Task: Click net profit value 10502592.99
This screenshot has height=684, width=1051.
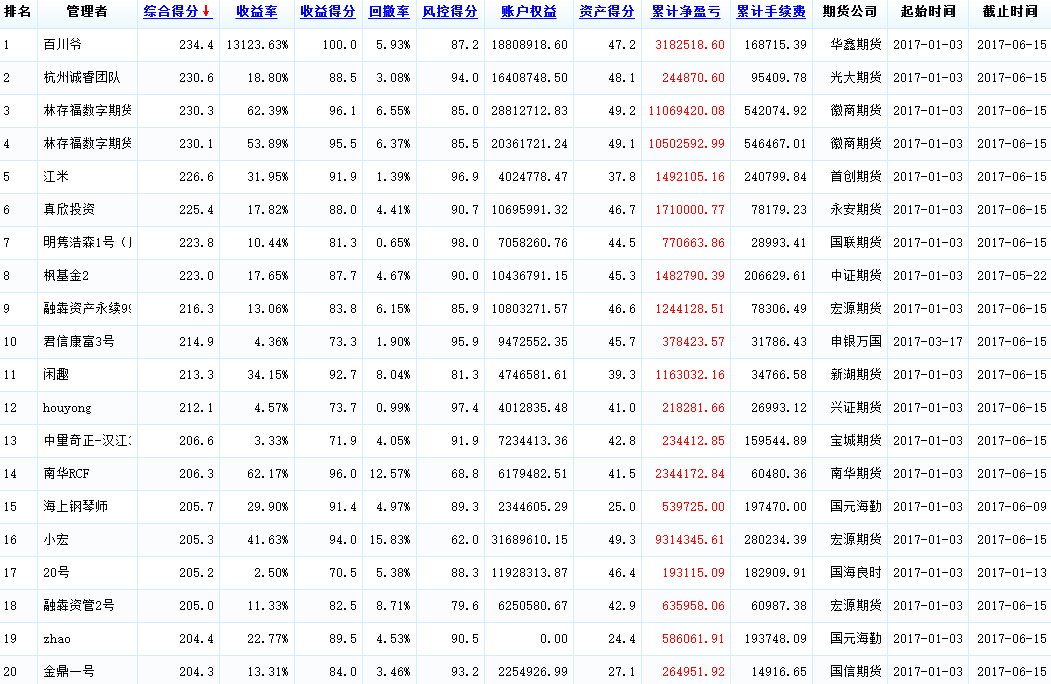Action: click(686, 144)
